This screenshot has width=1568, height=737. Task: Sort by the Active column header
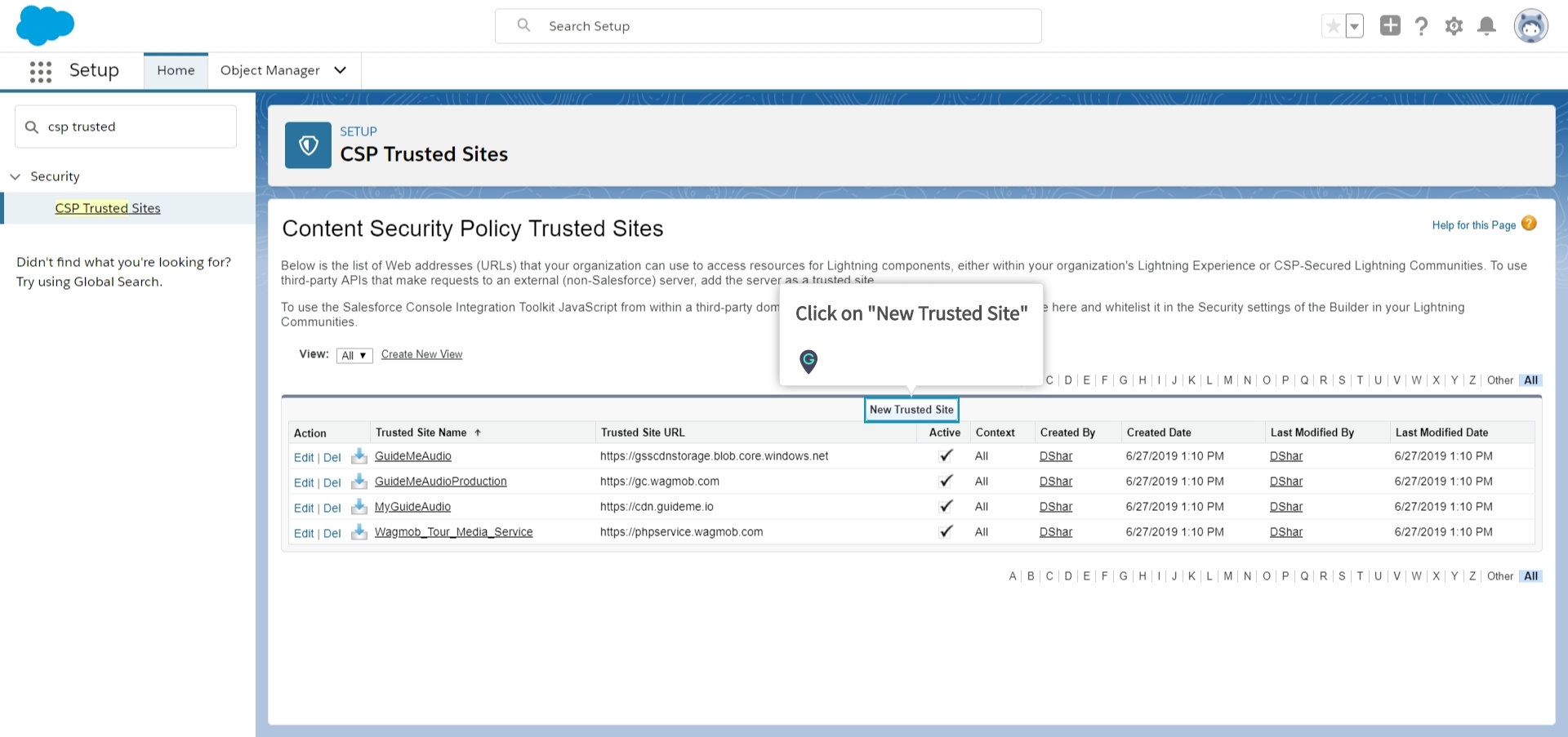pyautogui.click(x=944, y=433)
